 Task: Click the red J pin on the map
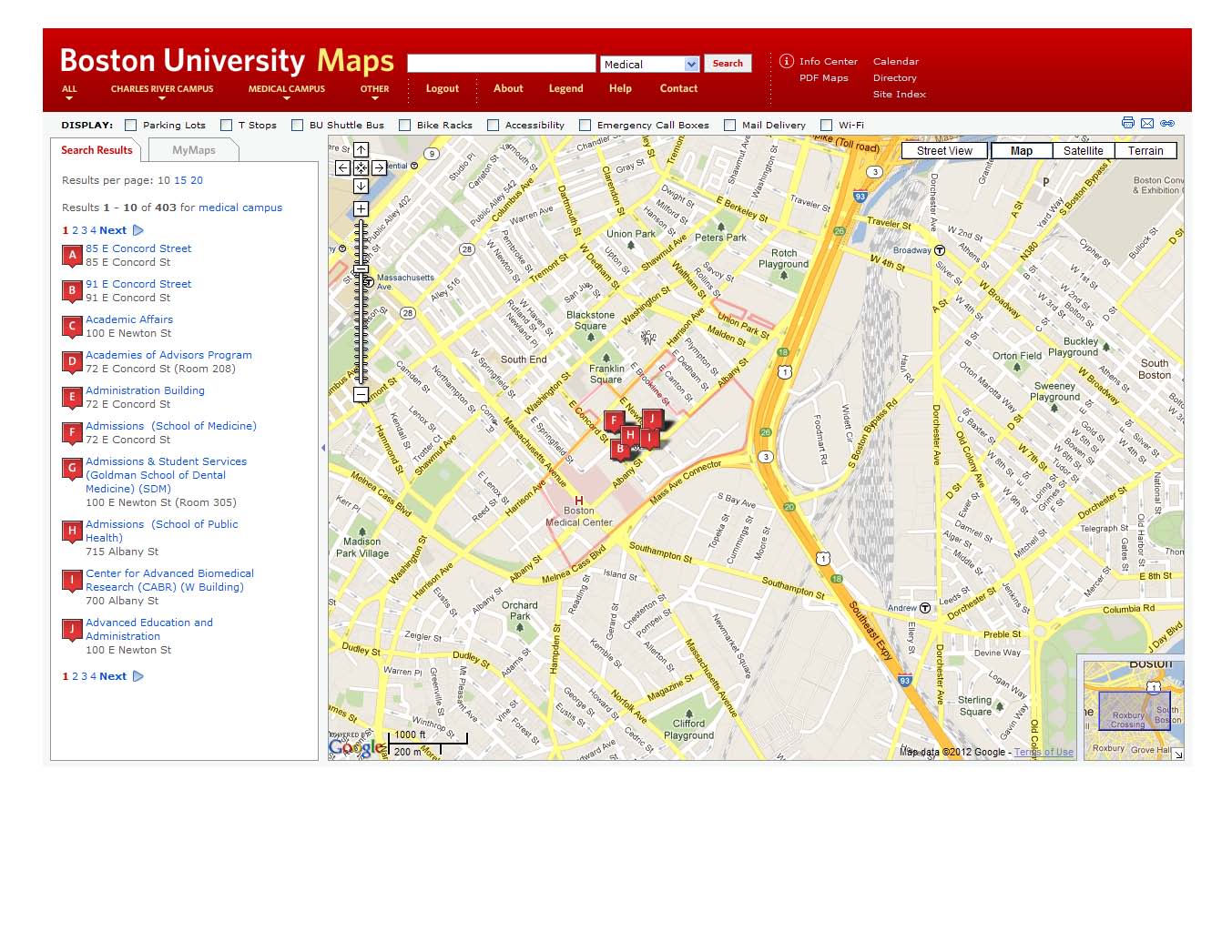coord(652,420)
